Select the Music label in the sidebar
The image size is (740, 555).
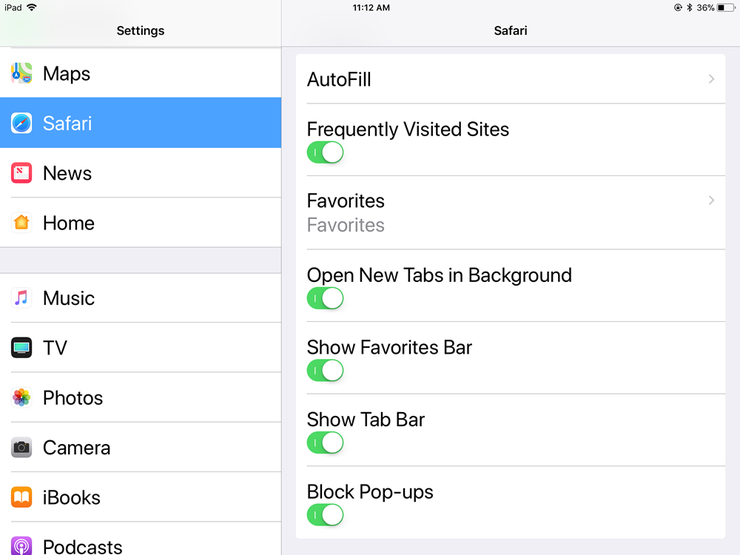69,298
